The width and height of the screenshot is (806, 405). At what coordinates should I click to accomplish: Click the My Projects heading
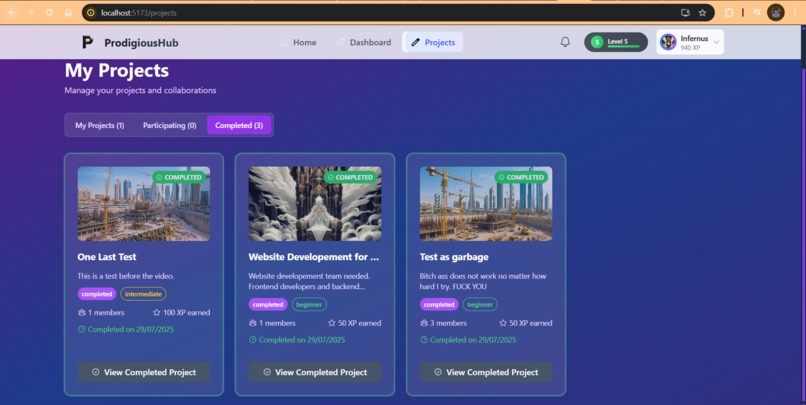[117, 70]
